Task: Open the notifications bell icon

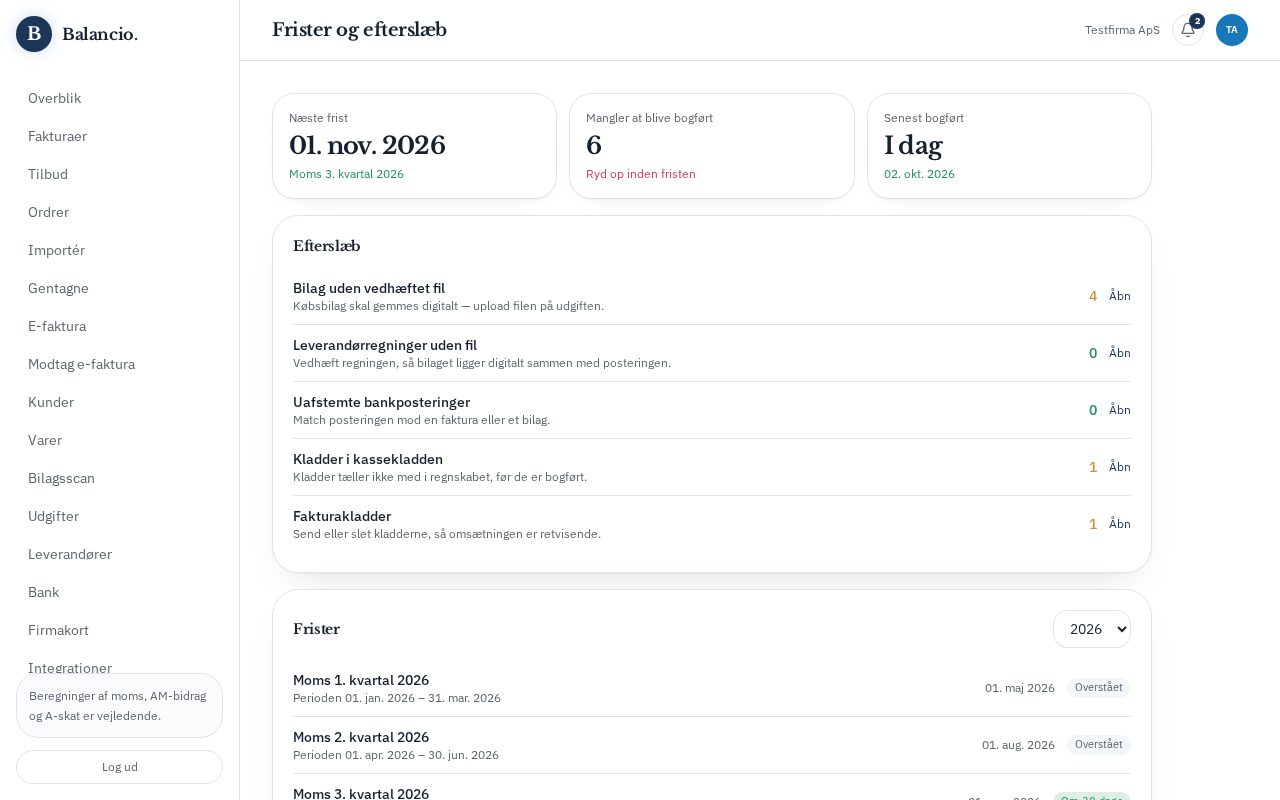Action: pyautogui.click(x=1188, y=30)
